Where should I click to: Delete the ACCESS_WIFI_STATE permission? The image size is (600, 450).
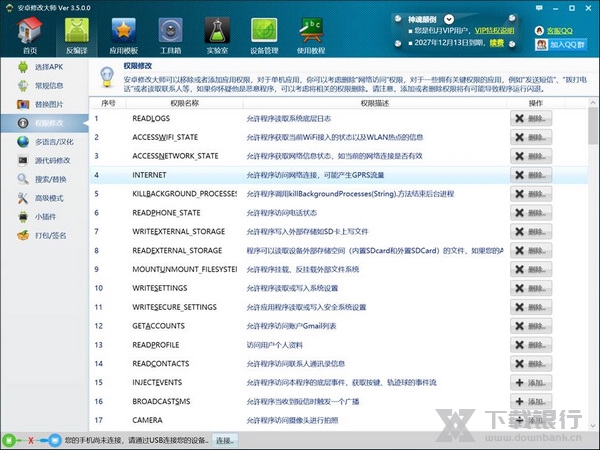tap(531, 137)
